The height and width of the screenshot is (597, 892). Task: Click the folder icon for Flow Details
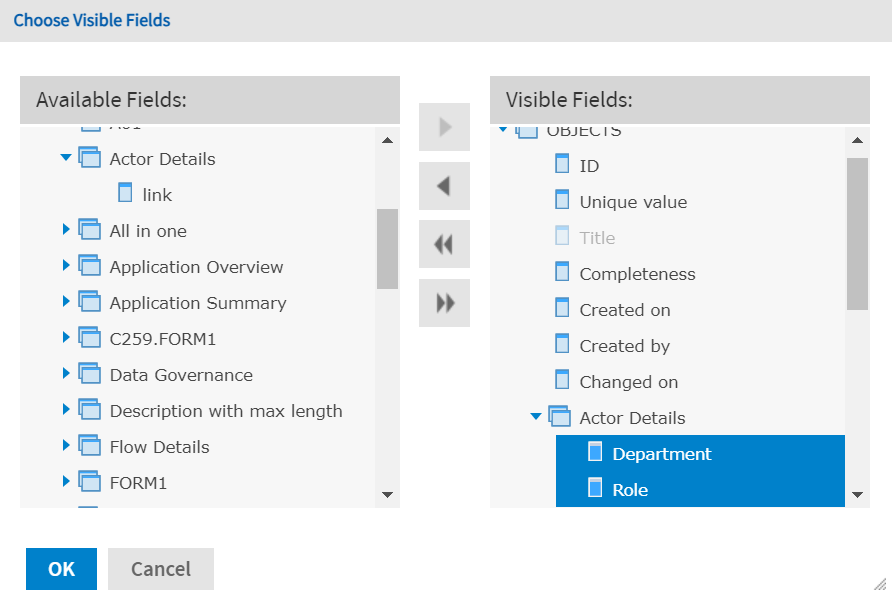point(90,445)
